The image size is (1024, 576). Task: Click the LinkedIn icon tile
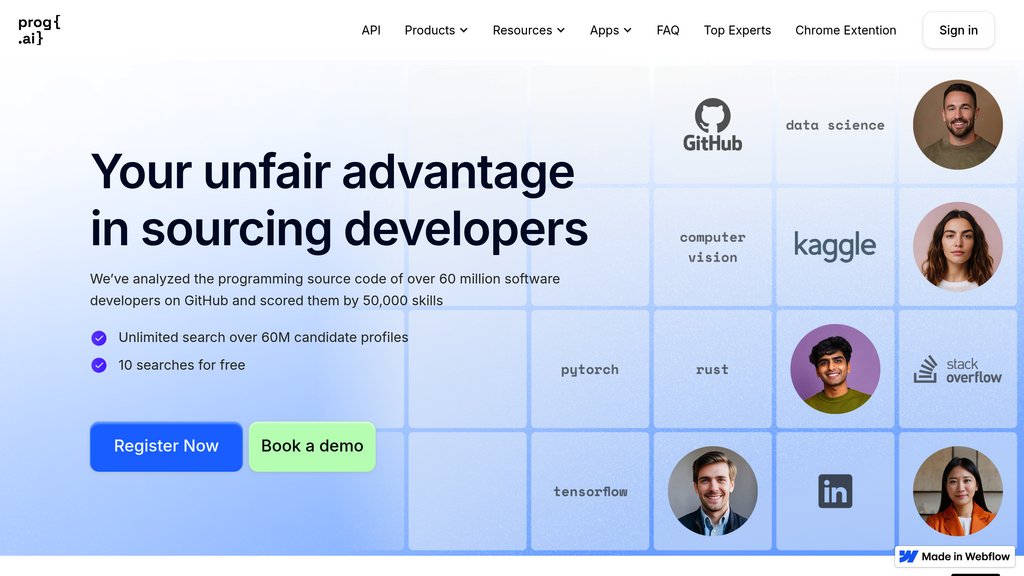pyautogui.click(x=835, y=491)
